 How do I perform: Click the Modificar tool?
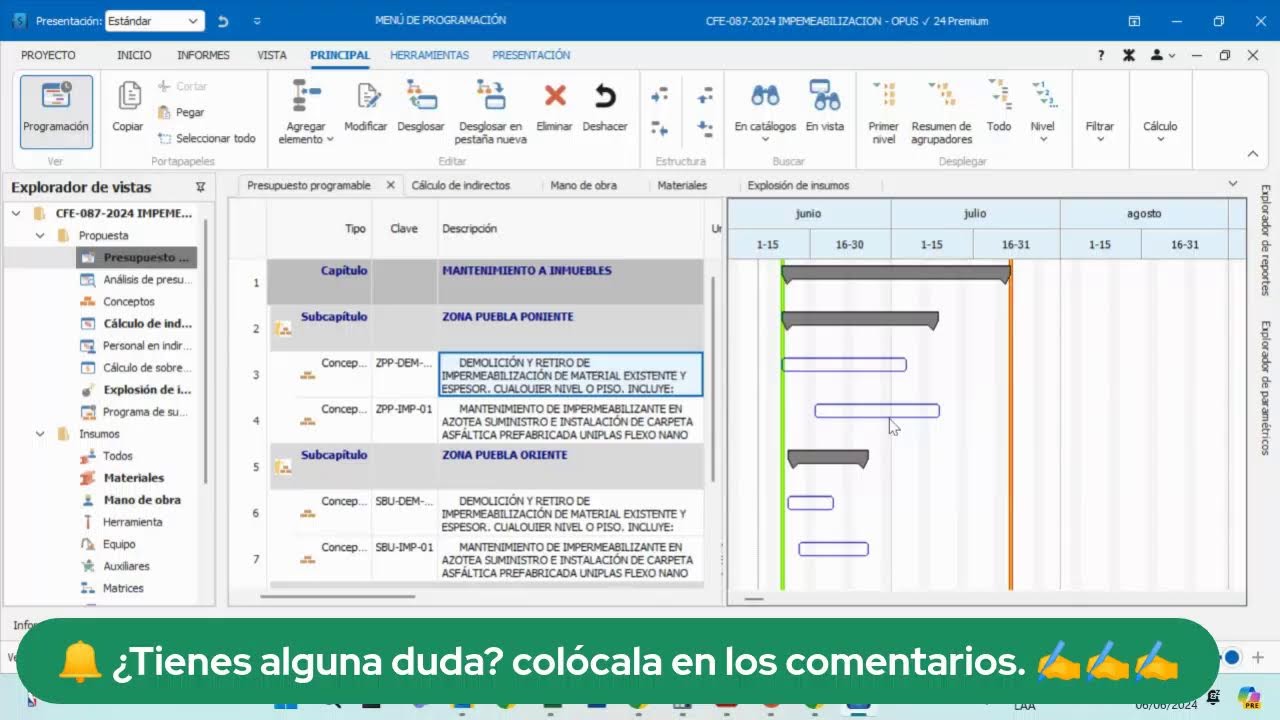coord(366,107)
